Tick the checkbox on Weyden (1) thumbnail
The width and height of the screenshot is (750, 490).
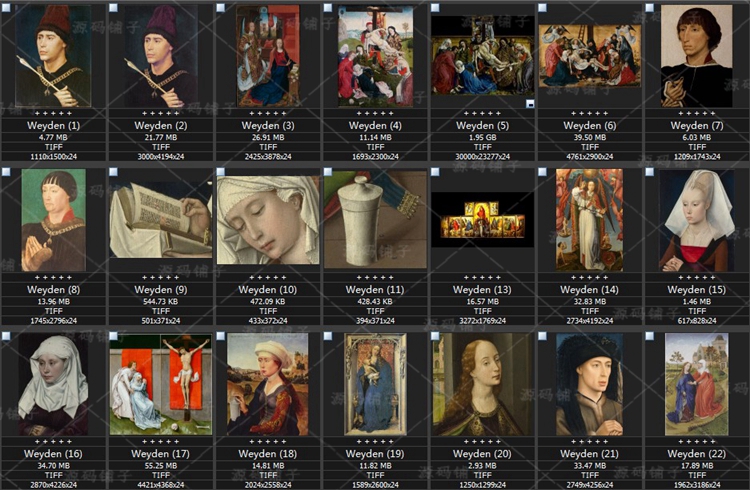click(x=6, y=7)
